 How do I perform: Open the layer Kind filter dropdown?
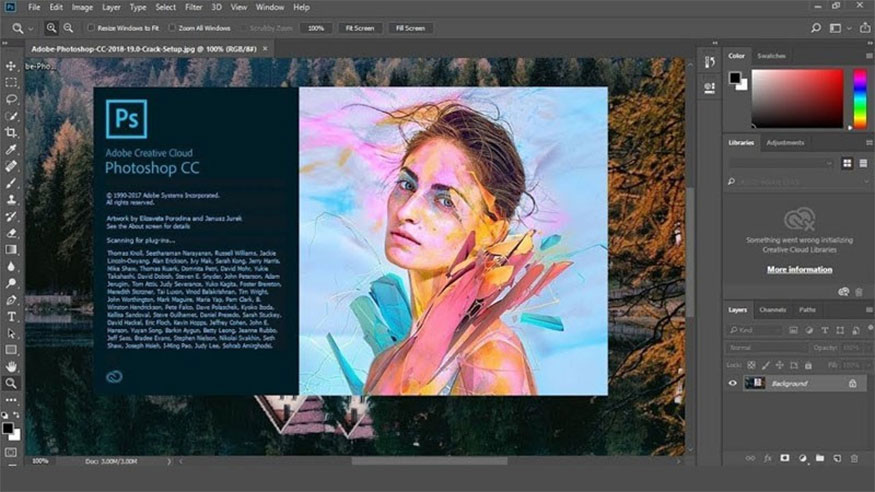coord(754,330)
